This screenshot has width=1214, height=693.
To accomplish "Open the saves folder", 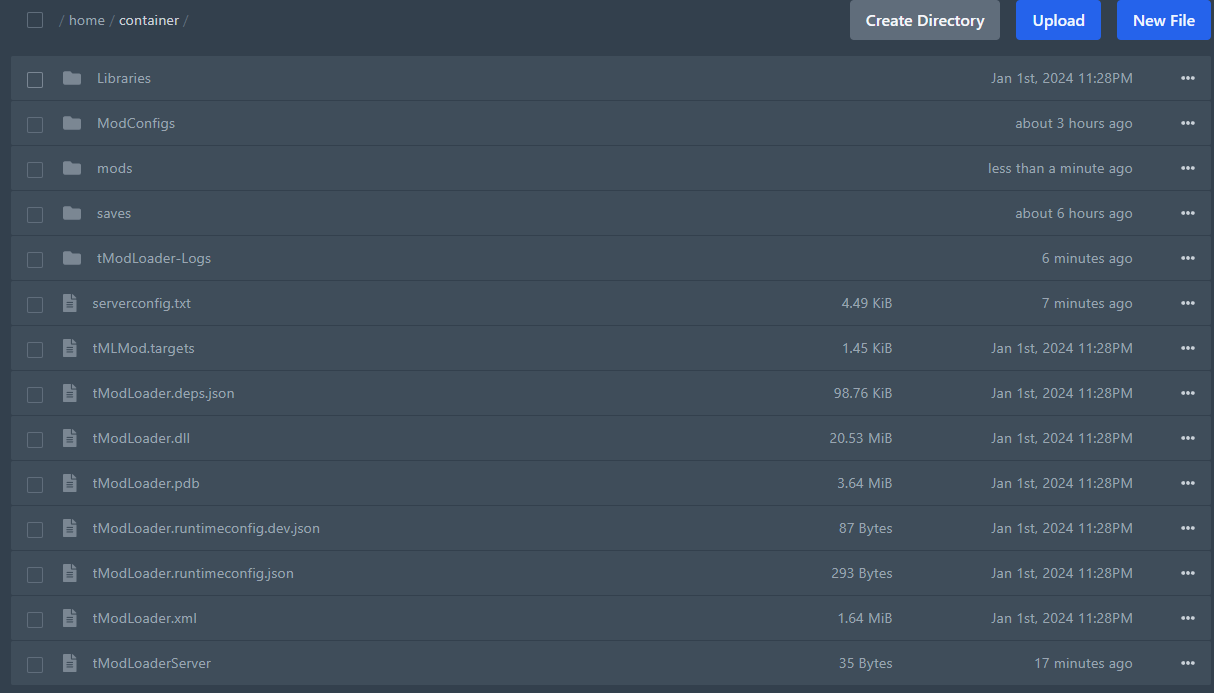I will 114,213.
